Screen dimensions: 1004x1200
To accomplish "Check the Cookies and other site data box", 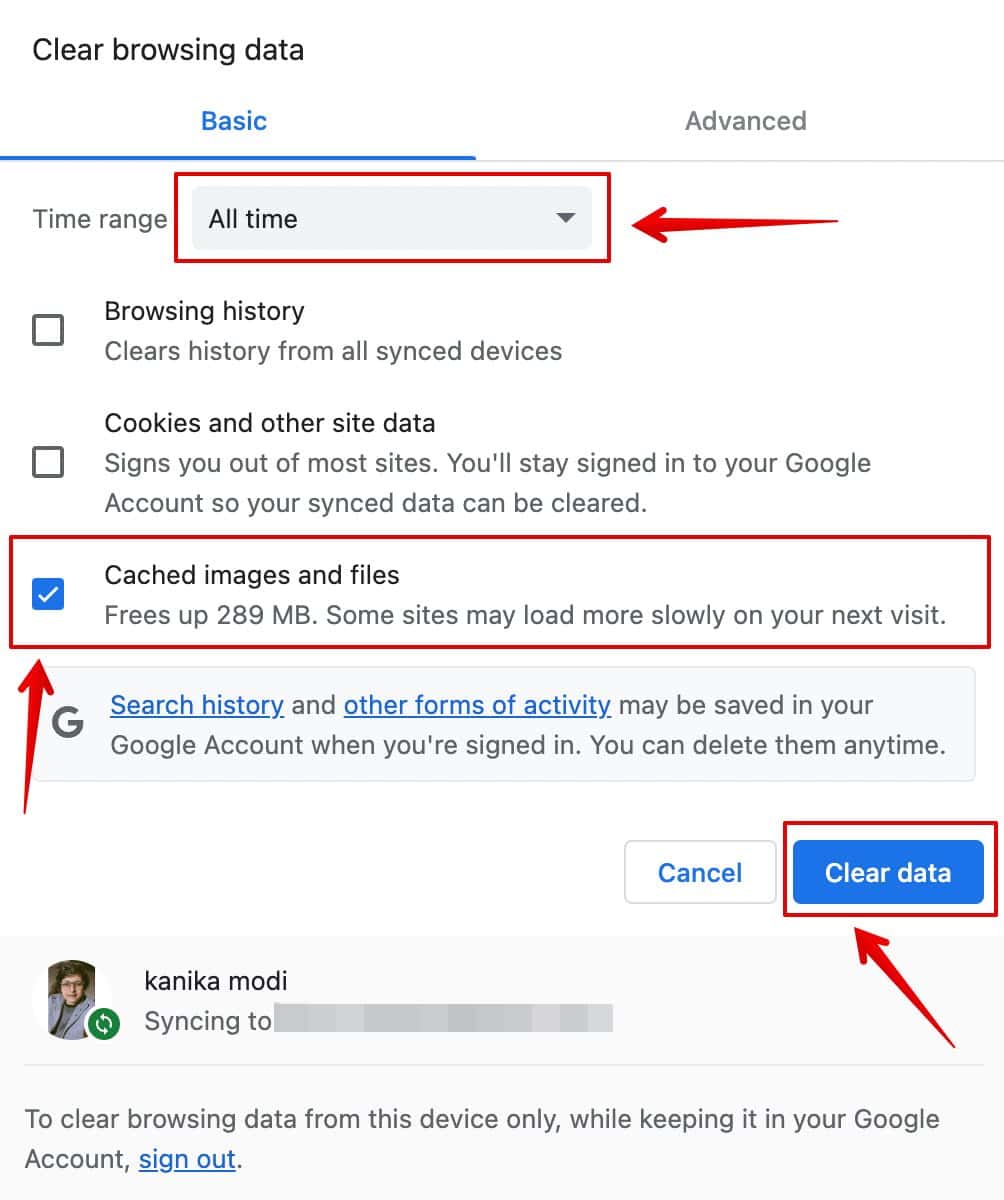I will (x=48, y=462).
